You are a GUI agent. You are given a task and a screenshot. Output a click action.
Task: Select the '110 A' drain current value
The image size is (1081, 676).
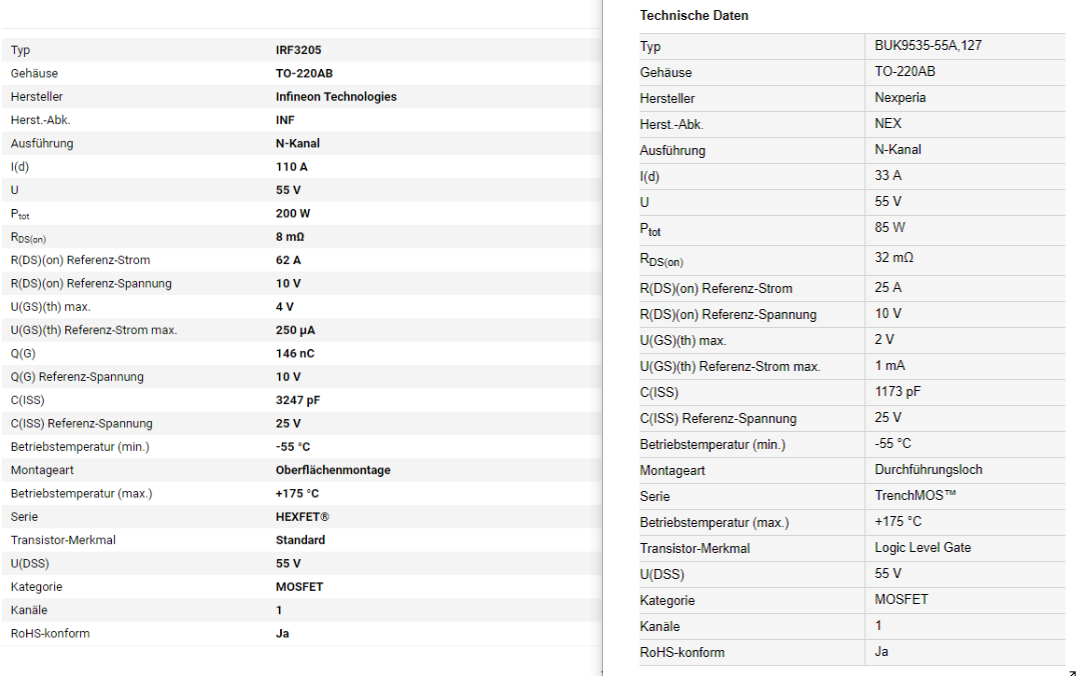pos(291,167)
